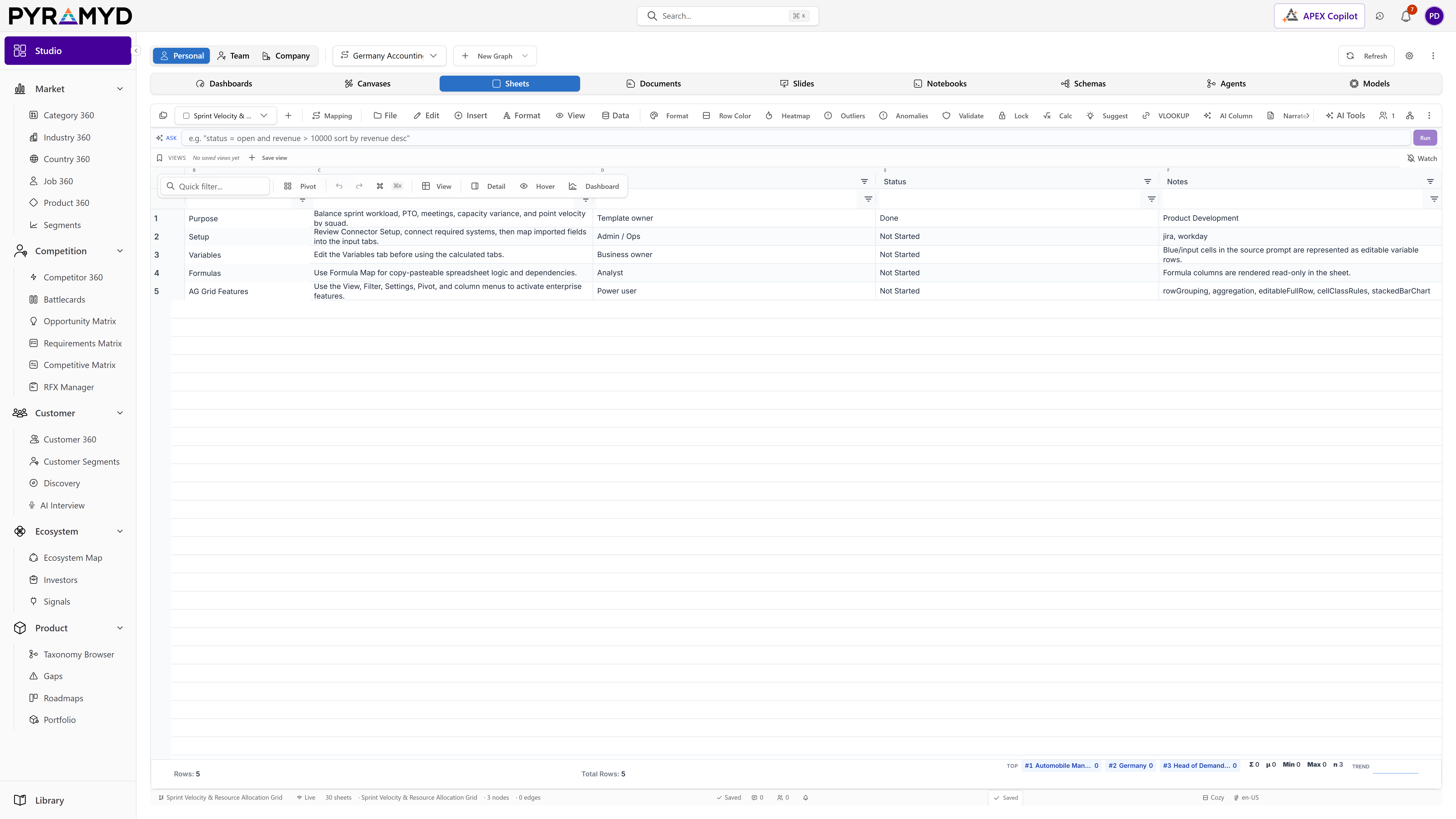The height and width of the screenshot is (819, 1456).
Task: Open the Calc formula tool
Action: click(x=1057, y=116)
